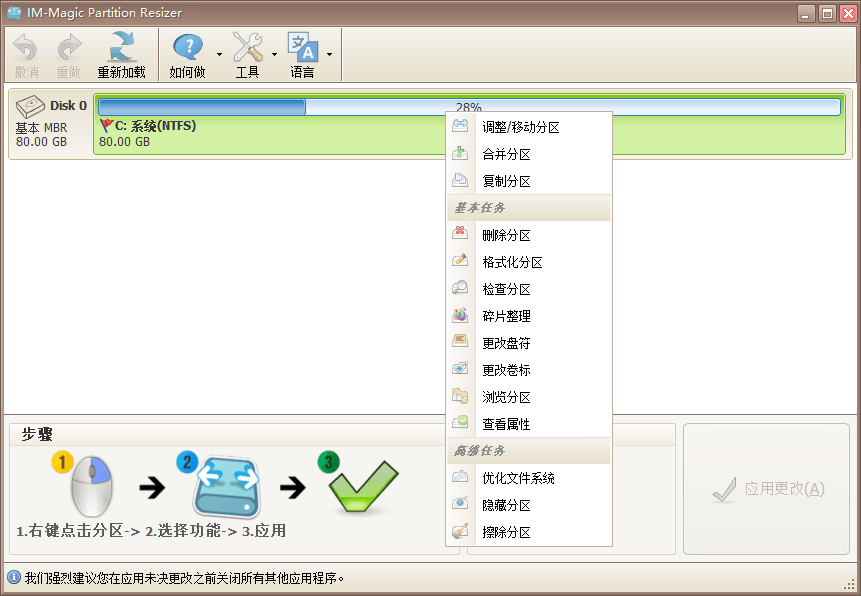Screen dimensions: 861x596
Task: Select the Disk 0 drive icon
Action: [x=30, y=106]
